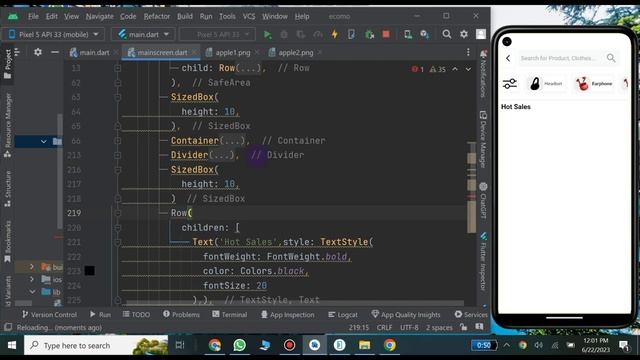Open App Quality Insights window
This screenshot has height=360, width=640.
[406, 315]
